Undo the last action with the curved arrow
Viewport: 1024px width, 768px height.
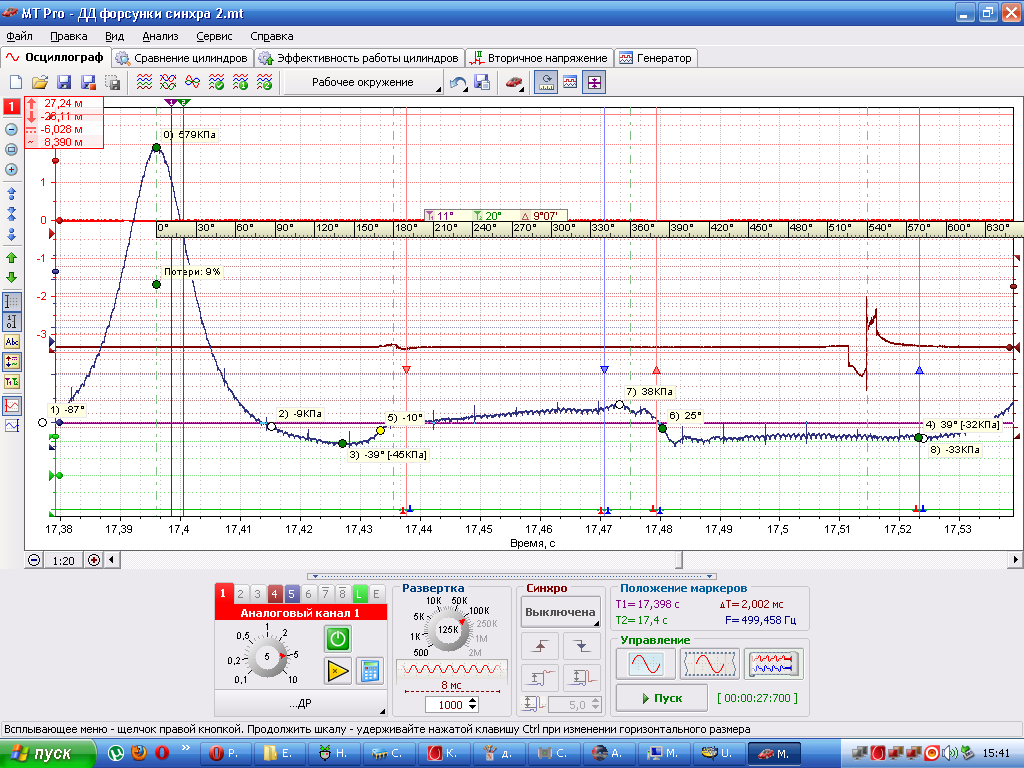click(458, 83)
